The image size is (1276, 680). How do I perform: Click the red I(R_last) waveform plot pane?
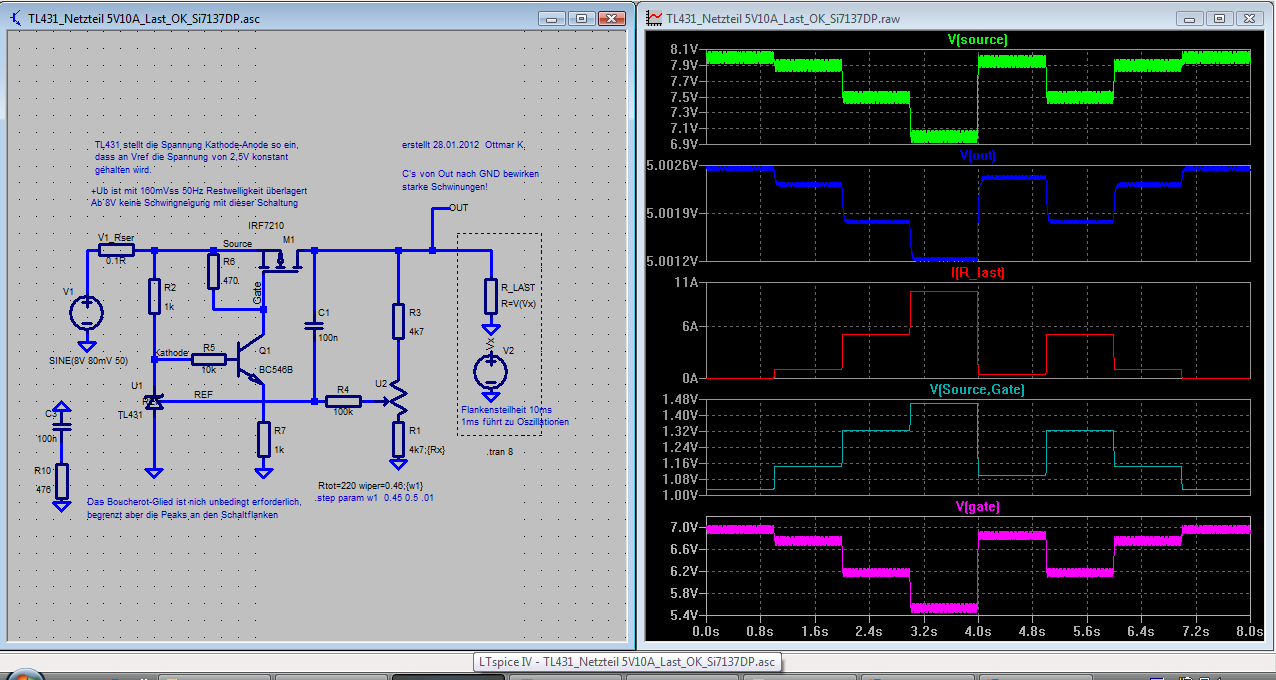[978, 329]
